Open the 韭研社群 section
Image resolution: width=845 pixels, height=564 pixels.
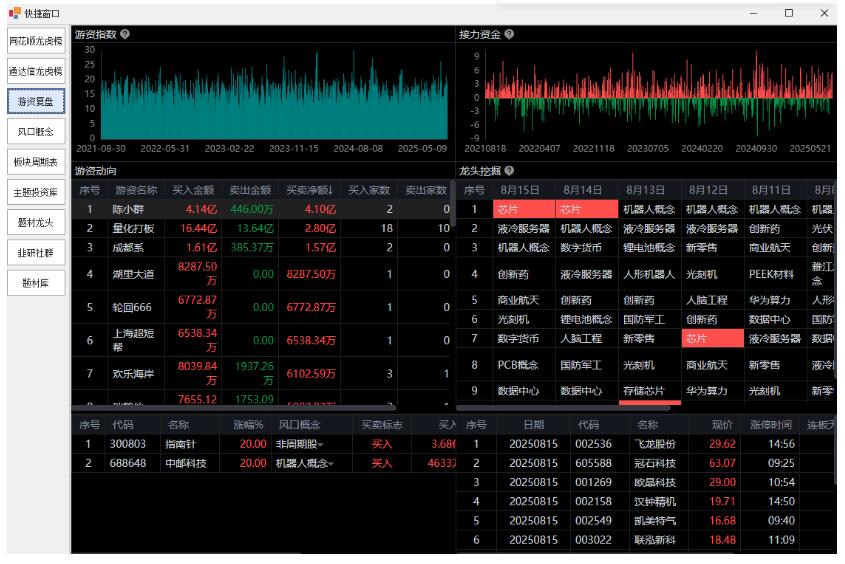pos(36,253)
